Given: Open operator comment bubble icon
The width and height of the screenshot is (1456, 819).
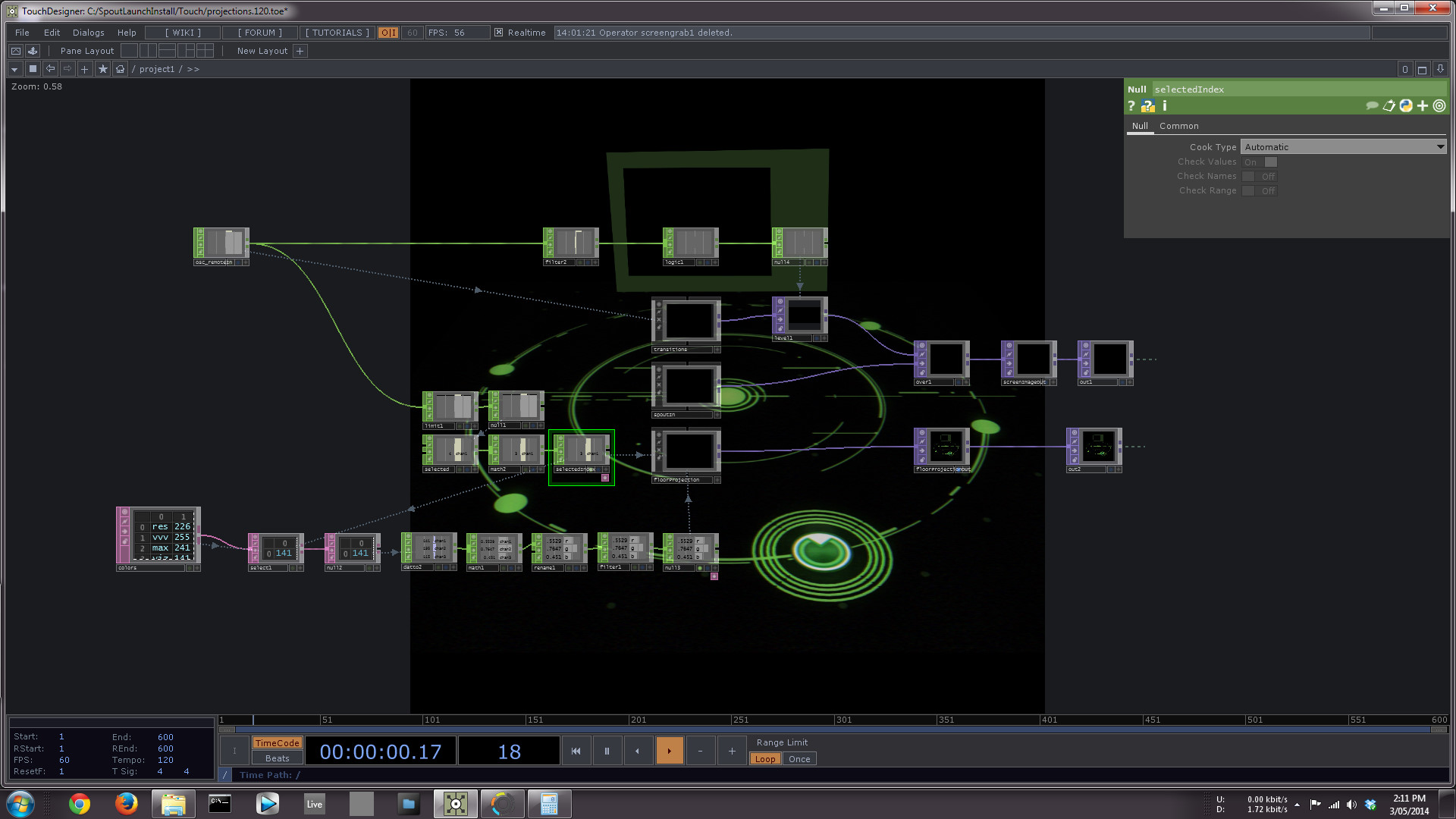Looking at the screenshot, I should pyautogui.click(x=1372, y=106).
